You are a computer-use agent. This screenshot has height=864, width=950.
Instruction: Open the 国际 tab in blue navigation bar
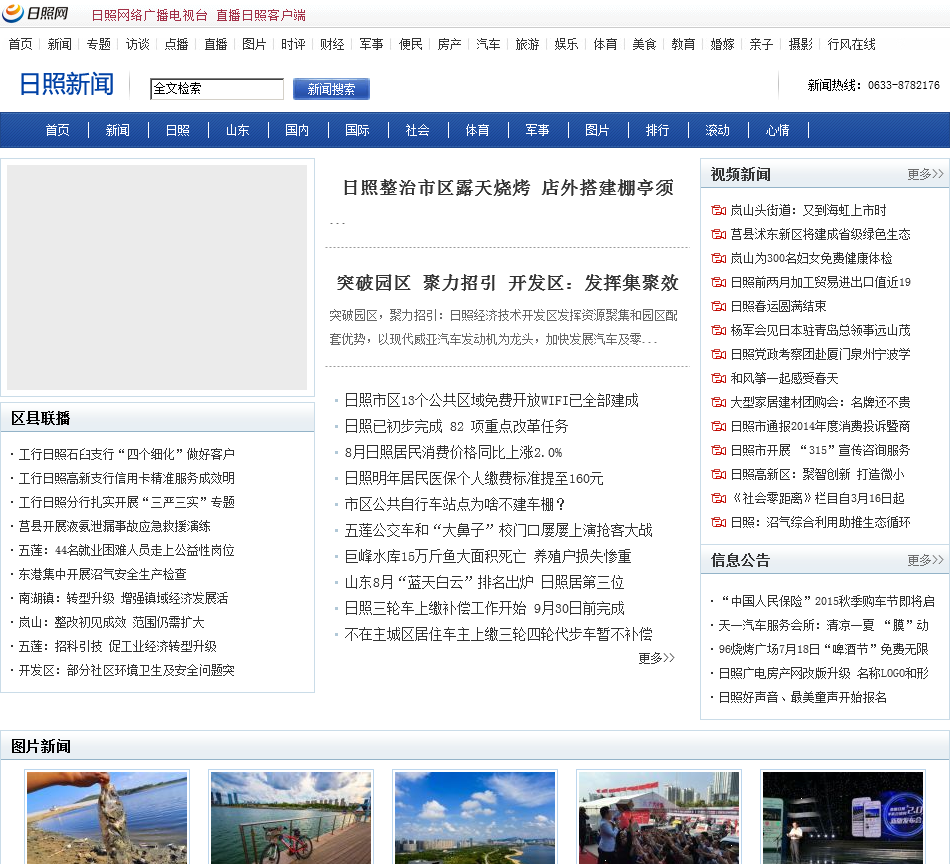coord(357,130)
